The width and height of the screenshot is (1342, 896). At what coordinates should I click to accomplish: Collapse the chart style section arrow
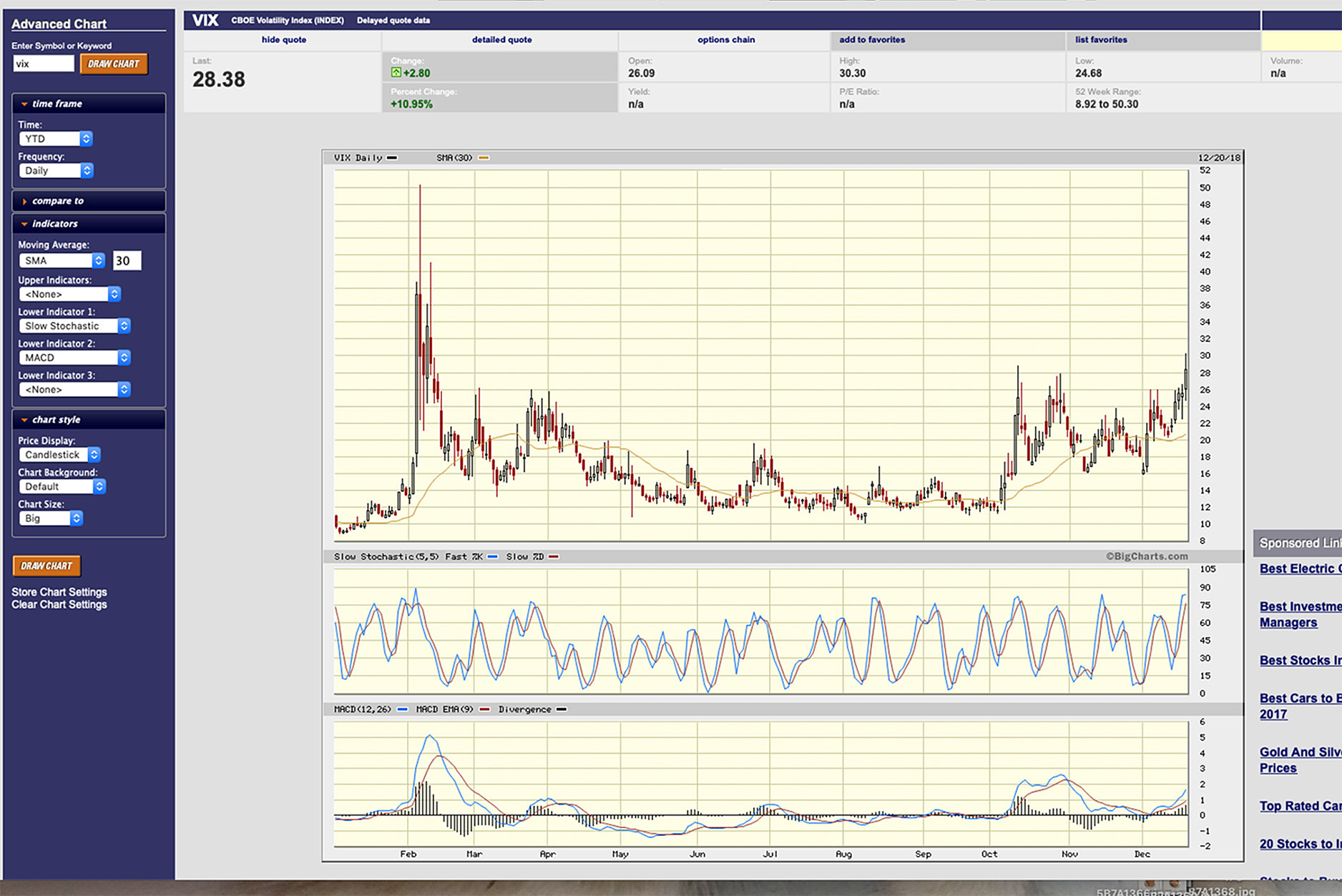click(x=24, y=420)
